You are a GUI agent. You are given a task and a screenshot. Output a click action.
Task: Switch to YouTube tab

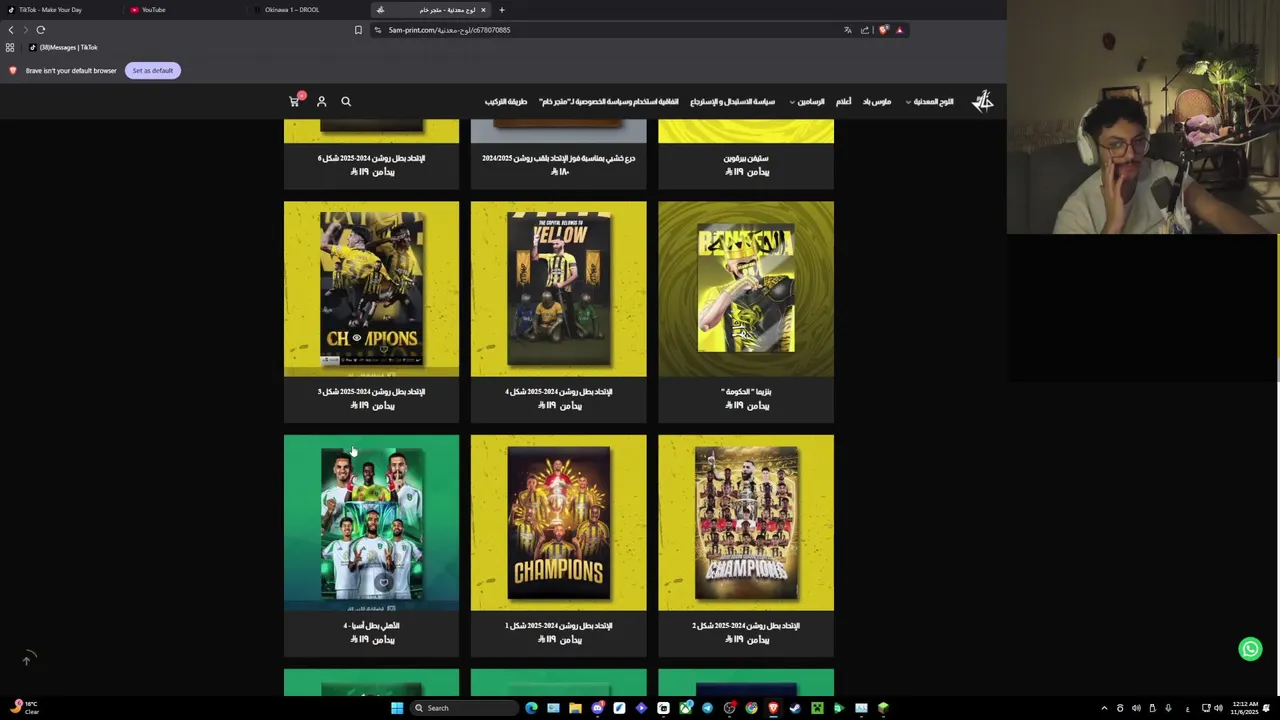153,10
